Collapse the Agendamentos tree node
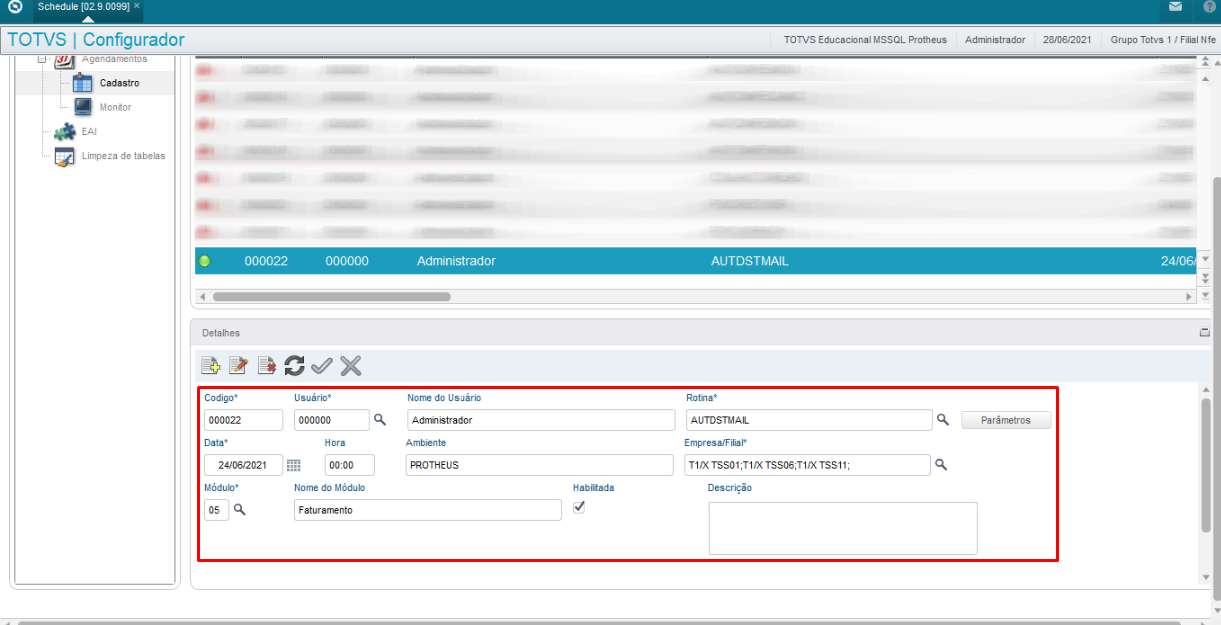Viewport: 1221px width, 625px height. pos(42,59)
